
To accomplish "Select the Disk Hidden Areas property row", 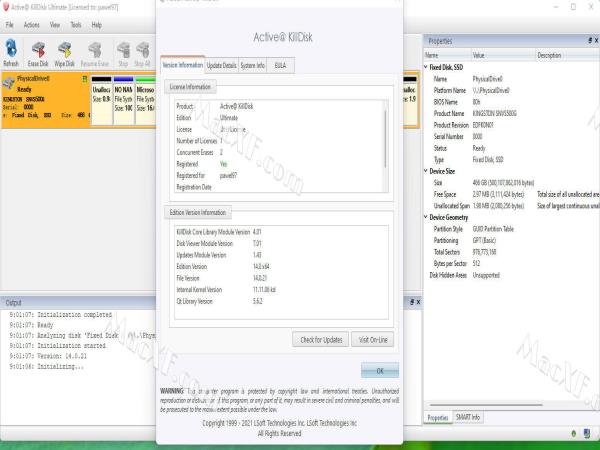I will click(x=512, y=275).
